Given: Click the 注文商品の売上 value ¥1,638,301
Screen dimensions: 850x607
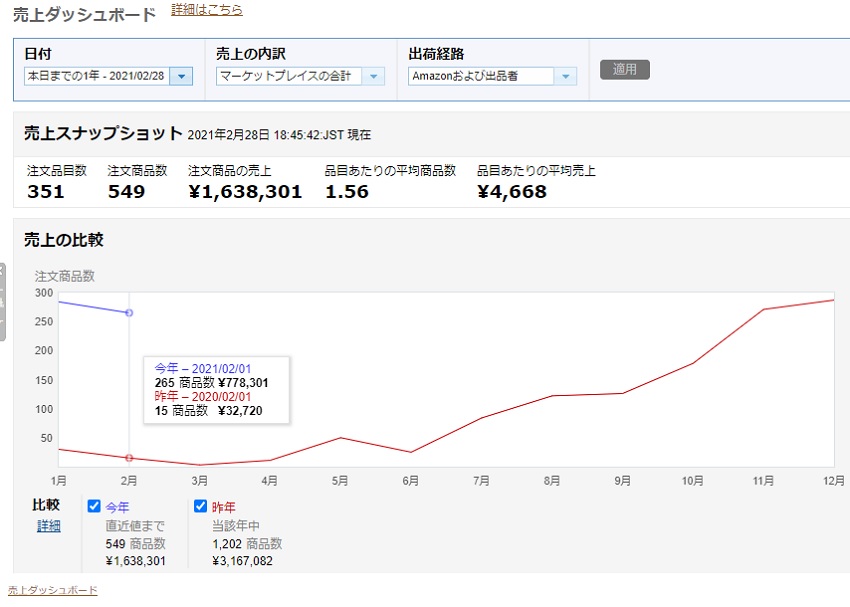Looking at the screenshot, I should pyautogui.click(x=245, y=192).
